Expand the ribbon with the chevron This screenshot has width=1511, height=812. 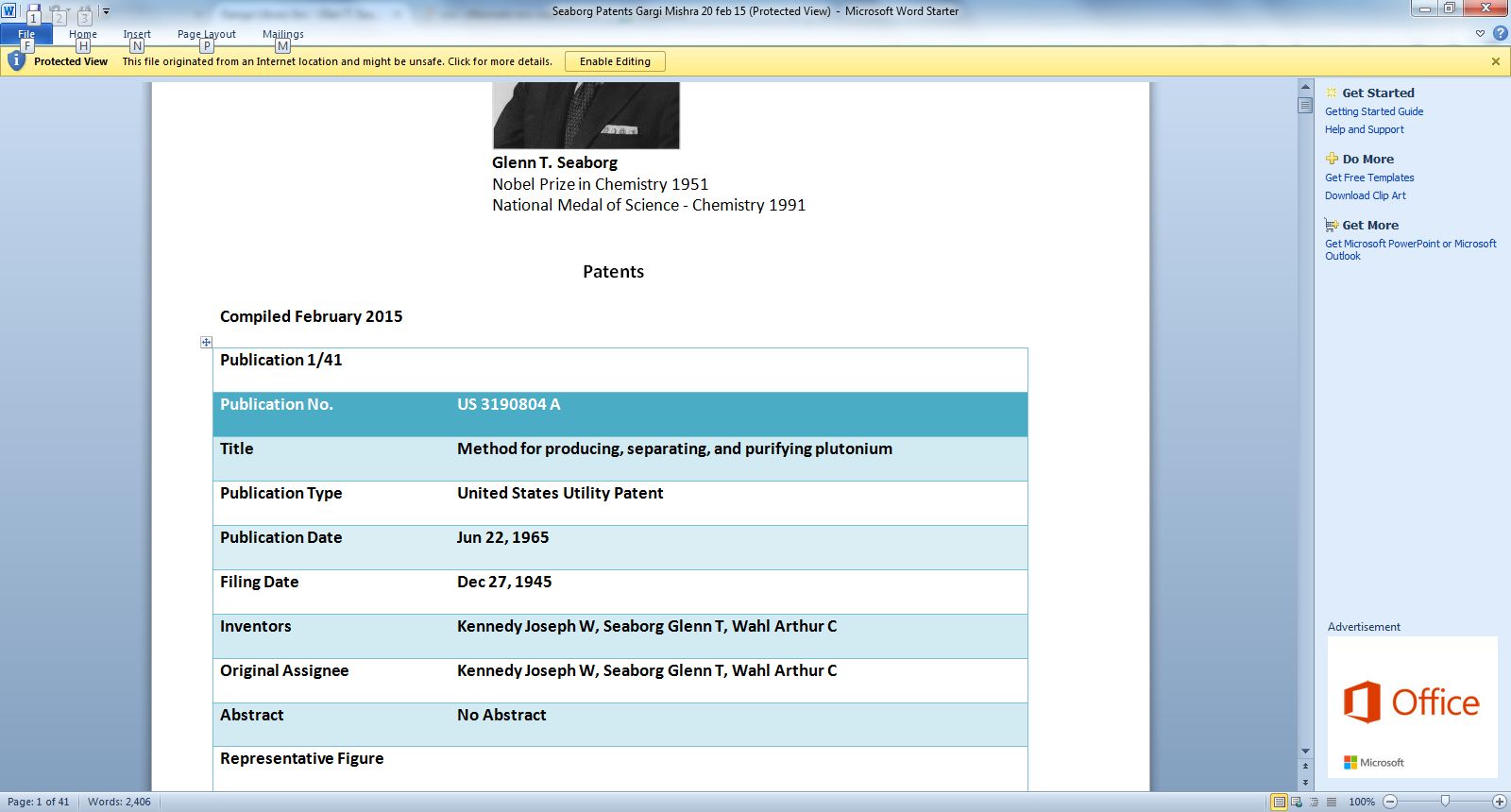pos(1480,33)
